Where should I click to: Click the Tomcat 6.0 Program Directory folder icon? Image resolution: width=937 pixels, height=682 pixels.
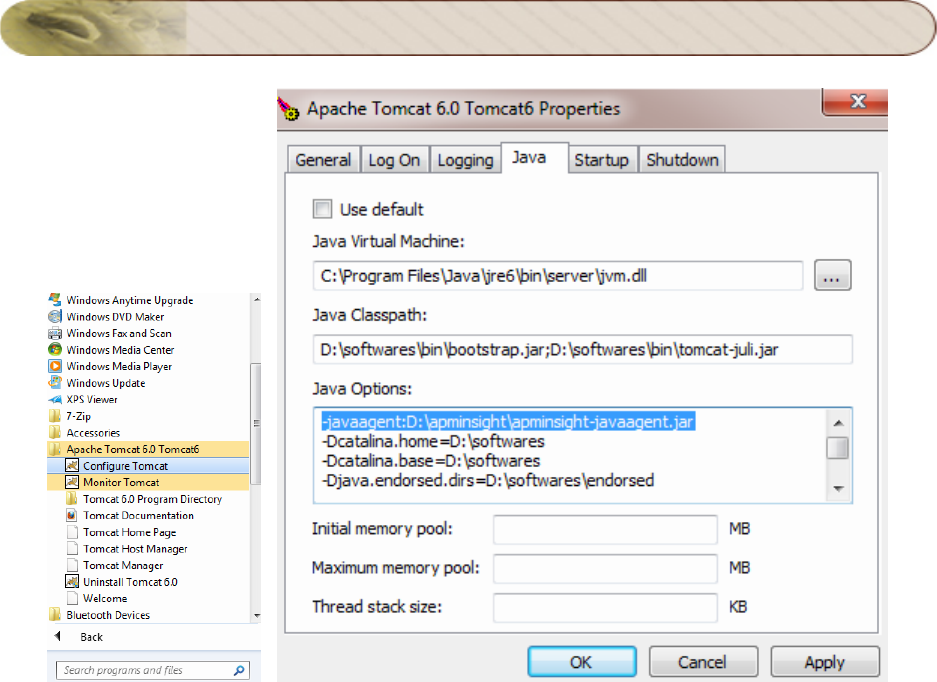[x=72, y=498]
